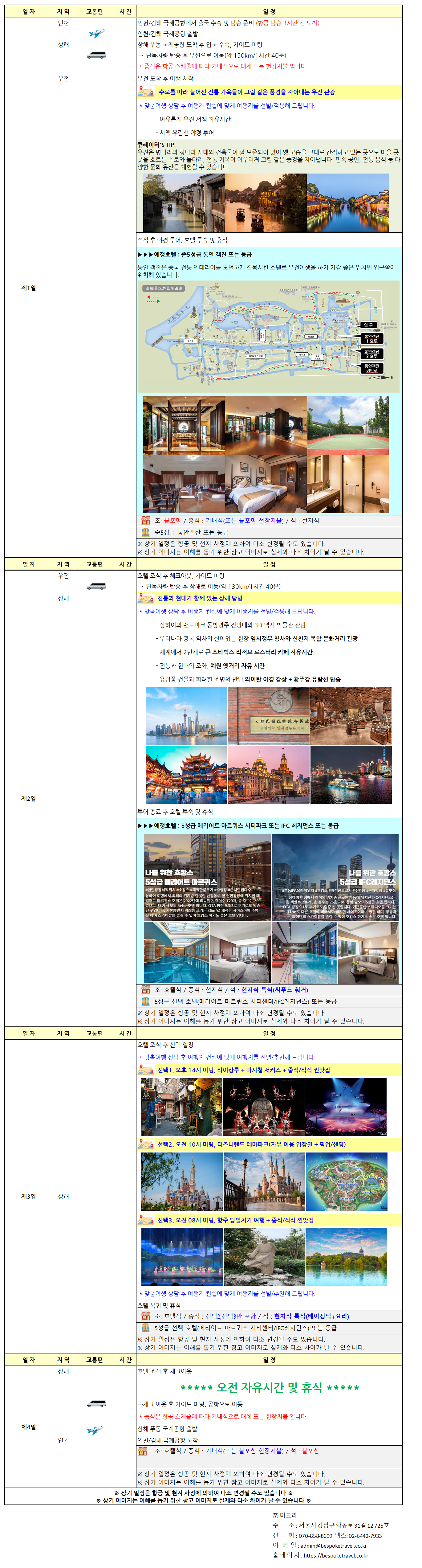
Task: Click the map pin icon beside the 우전 관광 heading
Action: point(146,91)
